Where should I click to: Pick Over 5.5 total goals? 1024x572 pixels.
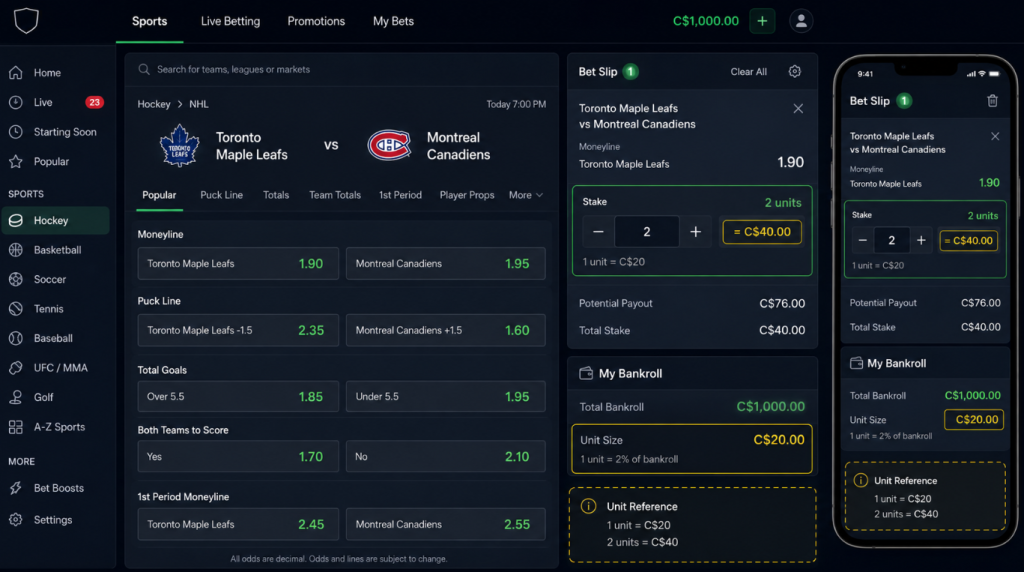(x=238, y=396)
